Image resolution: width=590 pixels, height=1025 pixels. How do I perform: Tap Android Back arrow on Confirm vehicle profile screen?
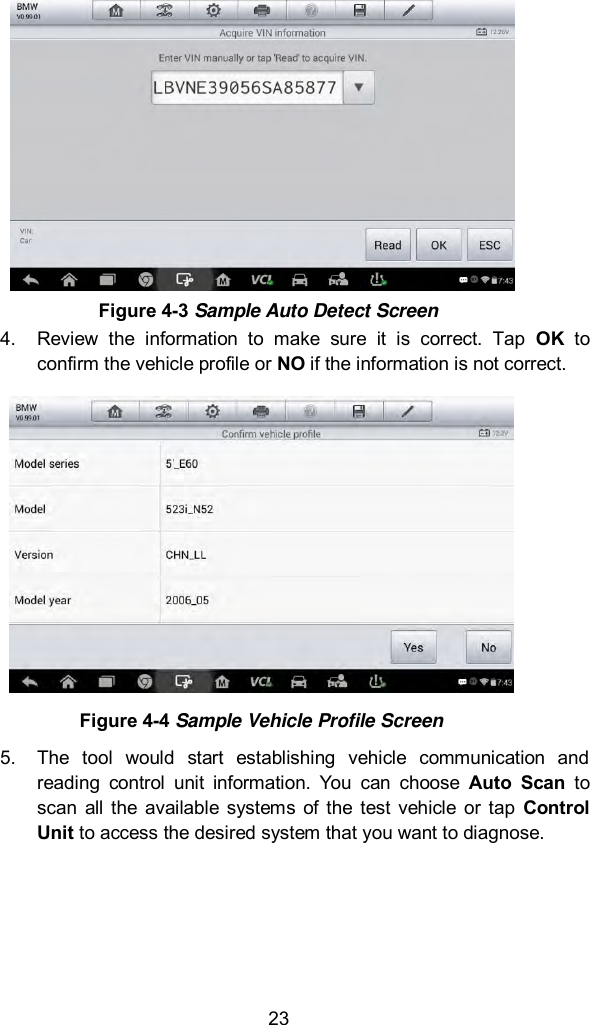coord(30,682)
